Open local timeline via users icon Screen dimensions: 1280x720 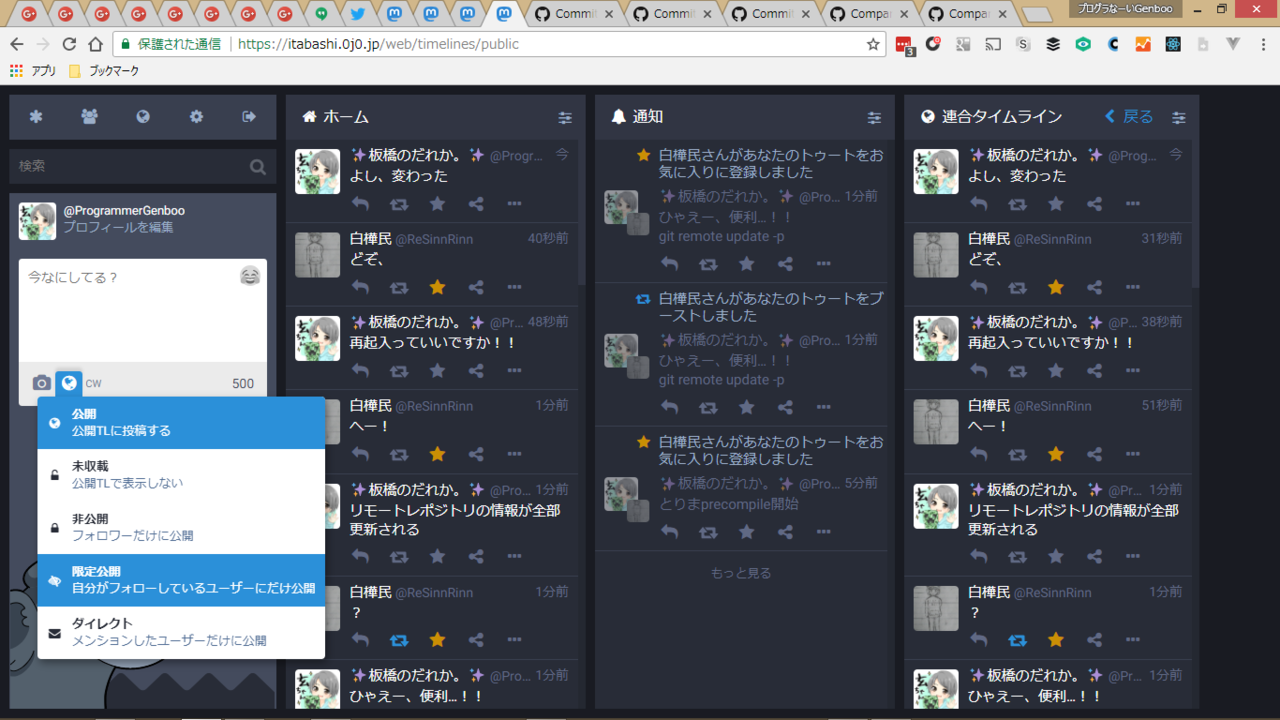coord(90,117)
